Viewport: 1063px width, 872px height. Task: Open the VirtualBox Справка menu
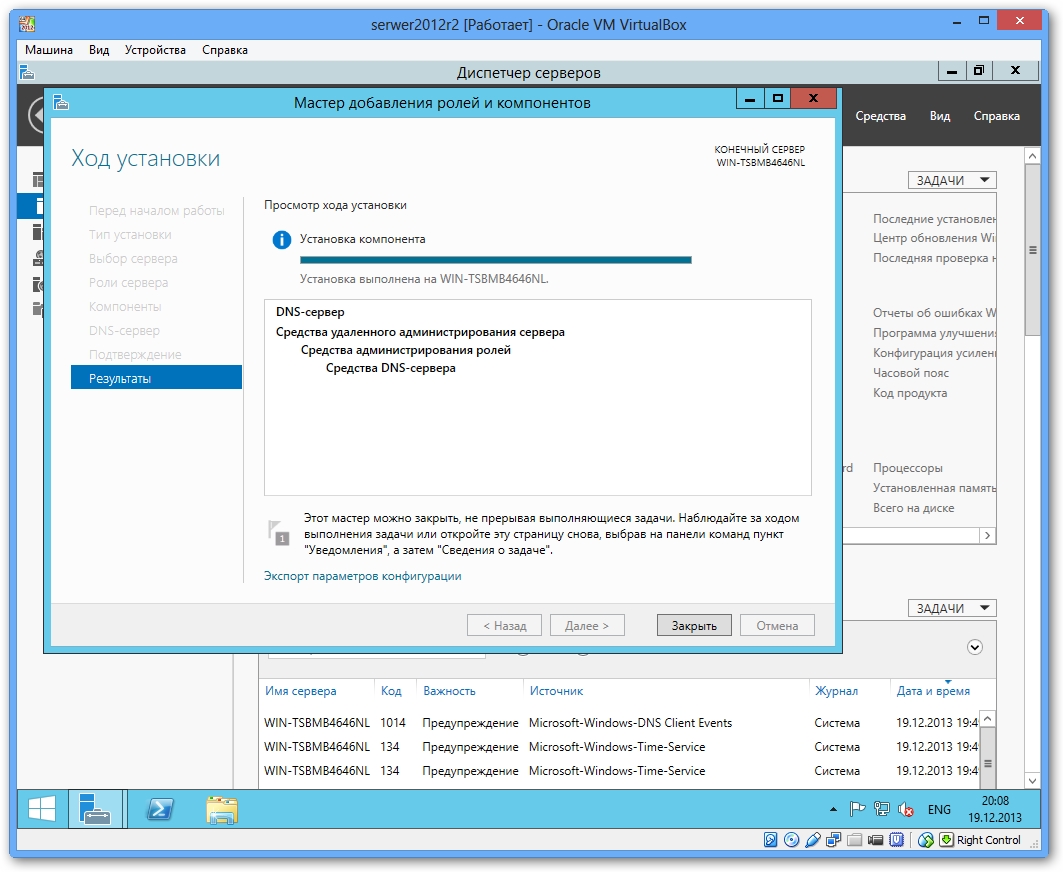click(224, 50)
